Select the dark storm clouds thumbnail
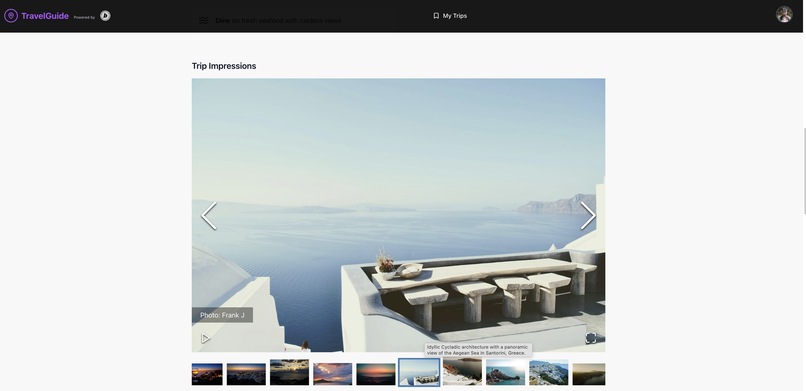 [x=289, y=372]
